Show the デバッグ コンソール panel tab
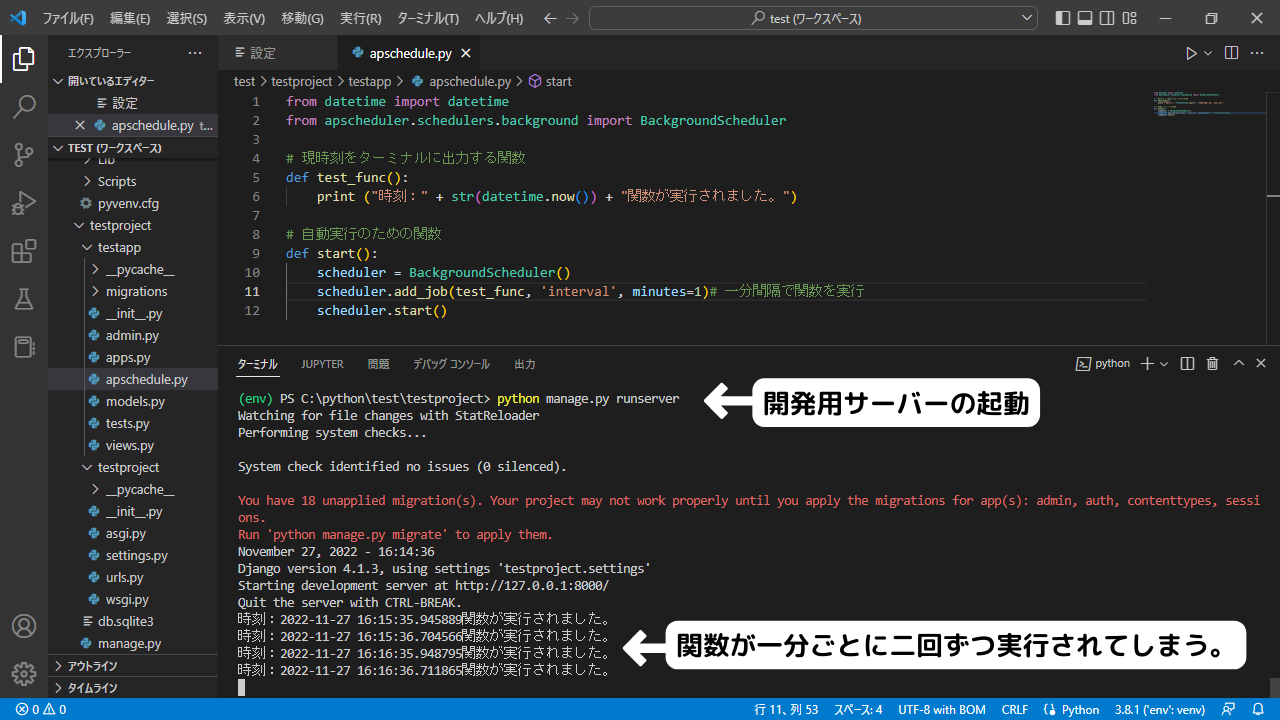This screenshot has width=1280, height=720. pyautogui.click(x=451, y=364)
